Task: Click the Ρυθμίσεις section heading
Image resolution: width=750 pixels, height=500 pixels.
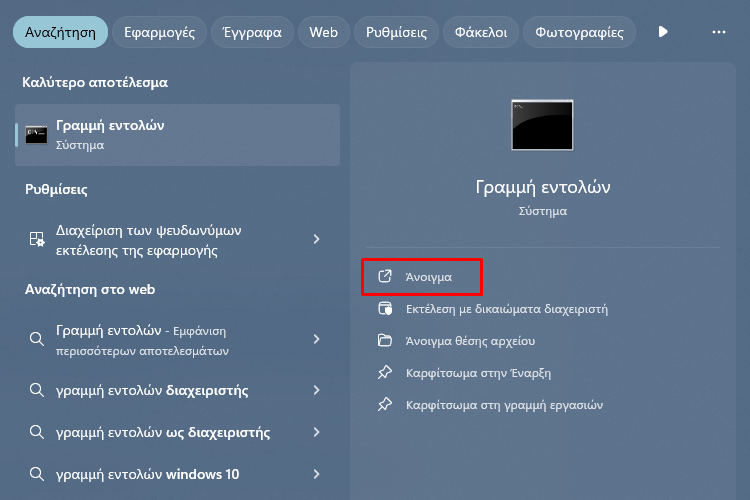Action: pos(56,189)
